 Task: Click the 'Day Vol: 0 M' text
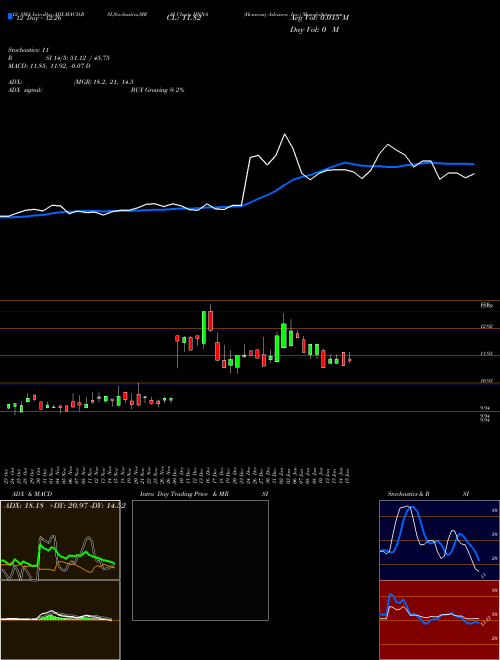pos(314,30)
